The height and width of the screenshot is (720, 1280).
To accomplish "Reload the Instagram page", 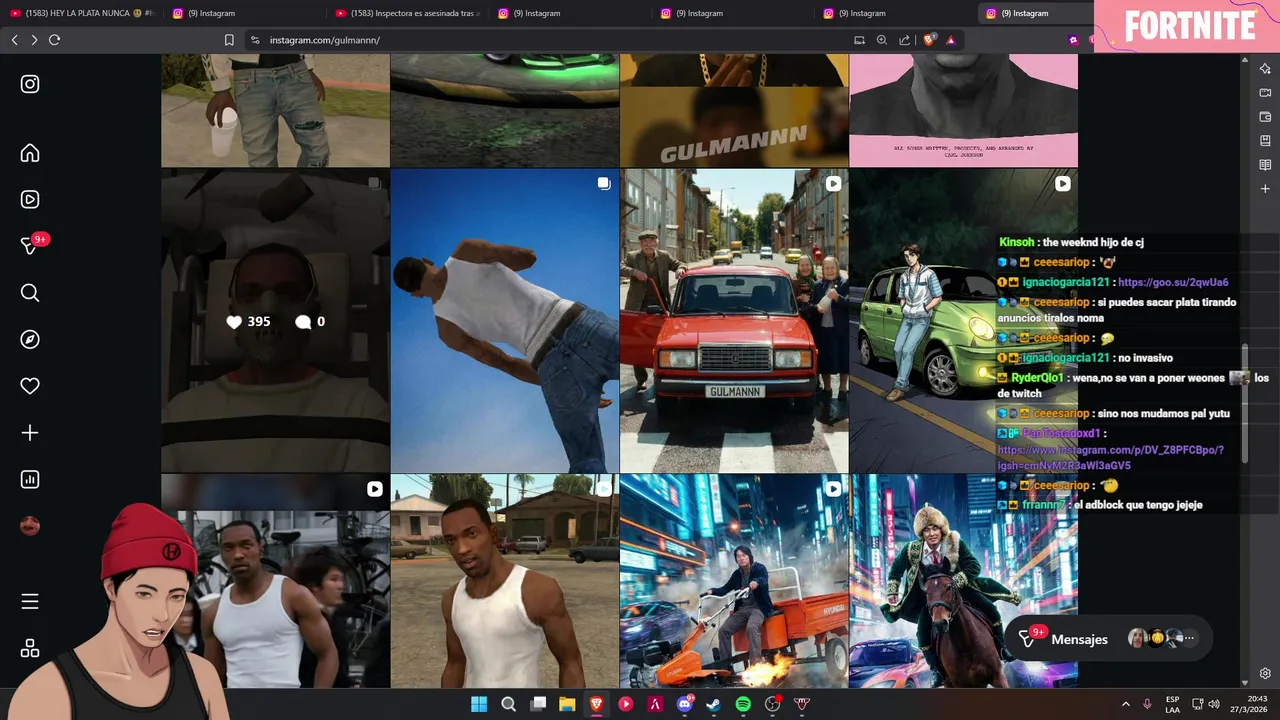I will (54, 40).
